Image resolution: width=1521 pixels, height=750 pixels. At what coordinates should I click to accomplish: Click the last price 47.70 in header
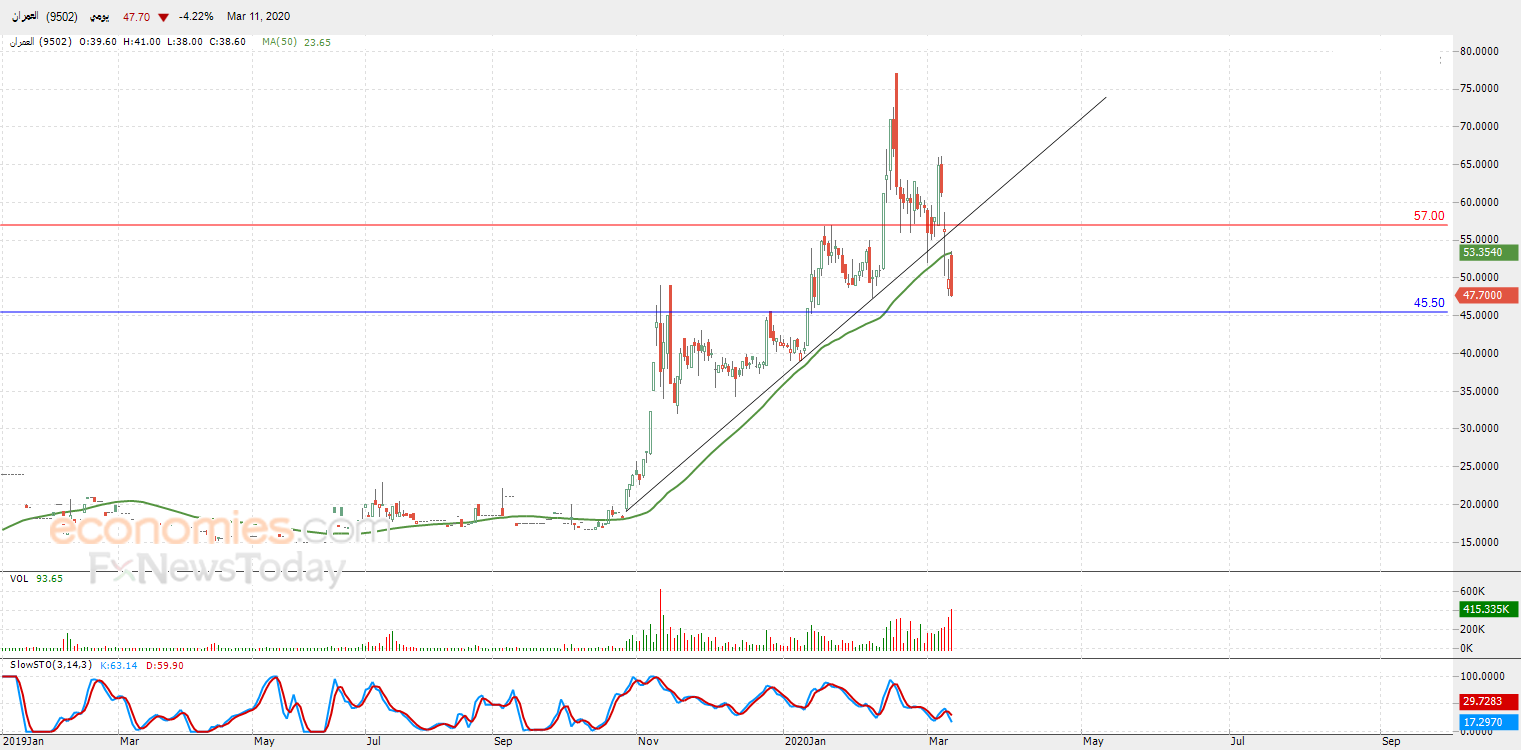coord(136,16)
